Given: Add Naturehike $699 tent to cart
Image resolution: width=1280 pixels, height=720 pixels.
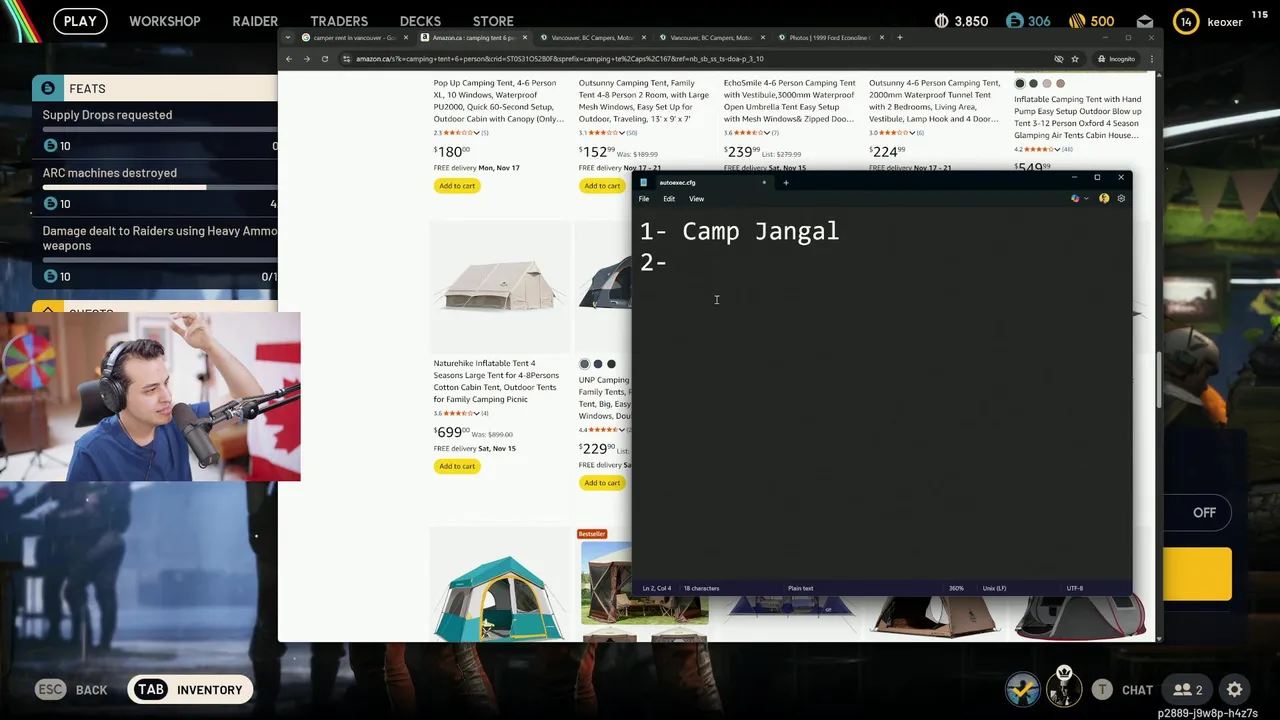Looking at the screenshot, I should click(457, 466).
